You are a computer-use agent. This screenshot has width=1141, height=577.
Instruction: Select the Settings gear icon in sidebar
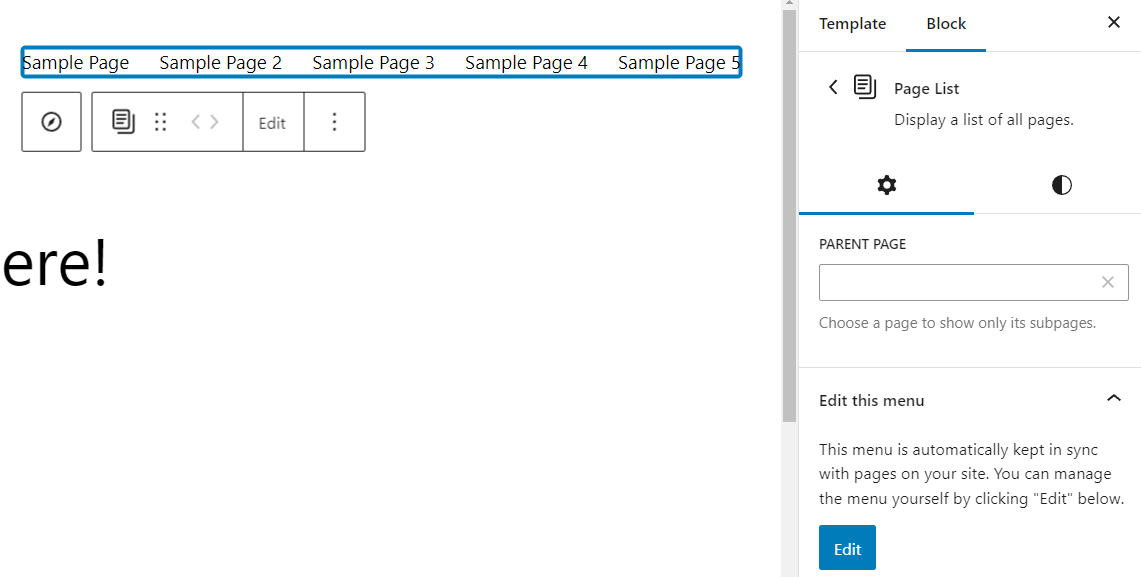886,185
